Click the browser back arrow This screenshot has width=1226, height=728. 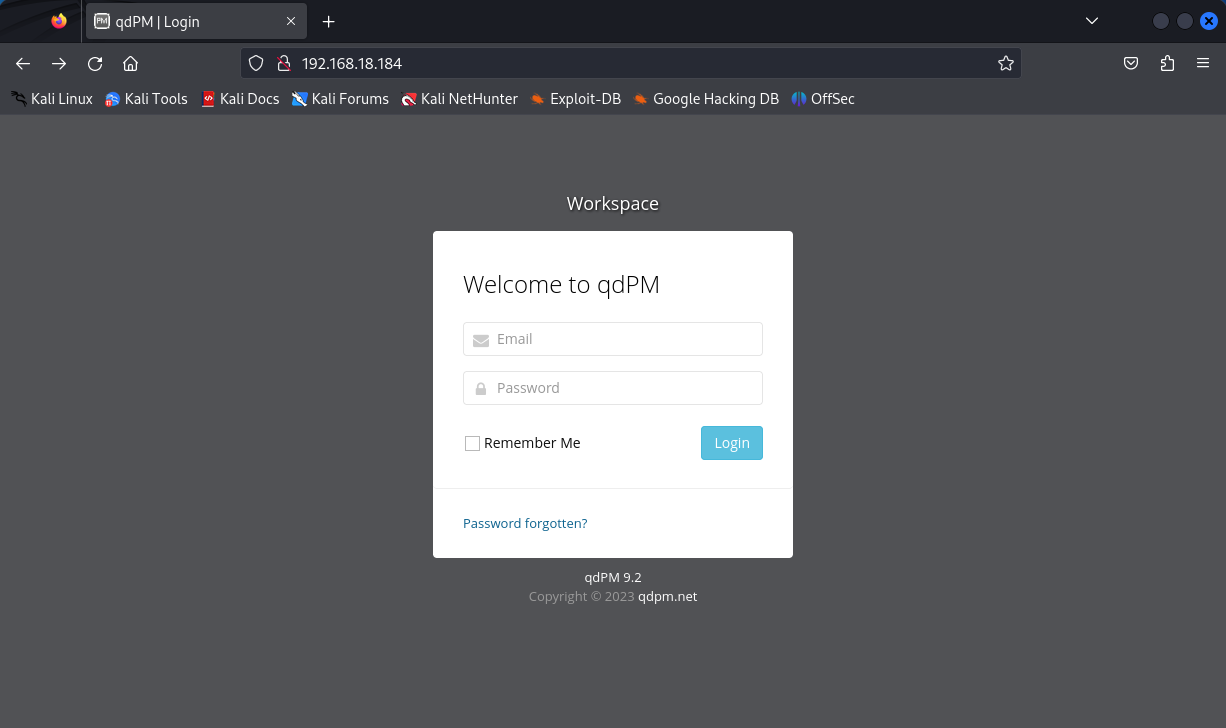coord(23,63)
